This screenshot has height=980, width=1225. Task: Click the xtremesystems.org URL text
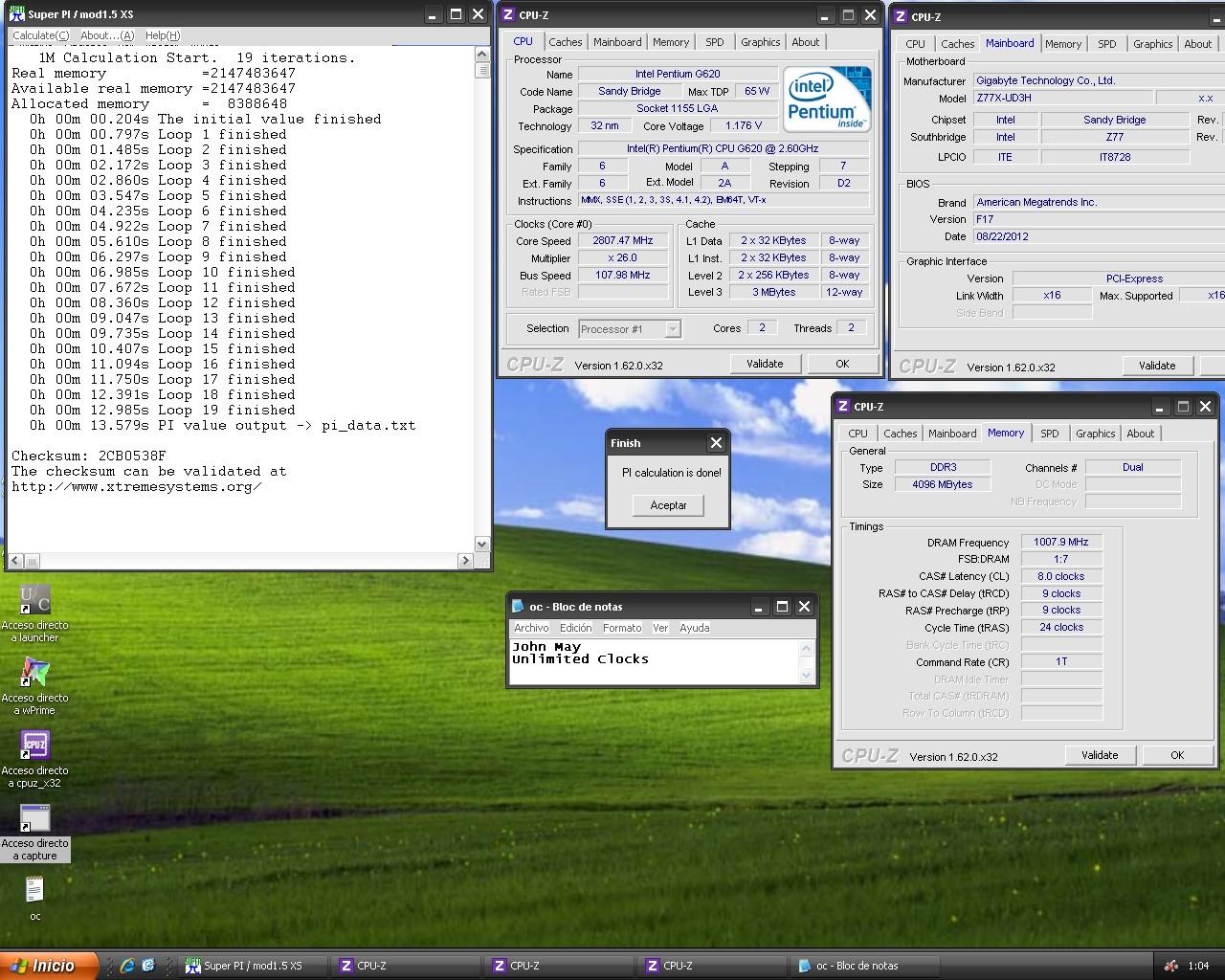(x=136, y=486)
